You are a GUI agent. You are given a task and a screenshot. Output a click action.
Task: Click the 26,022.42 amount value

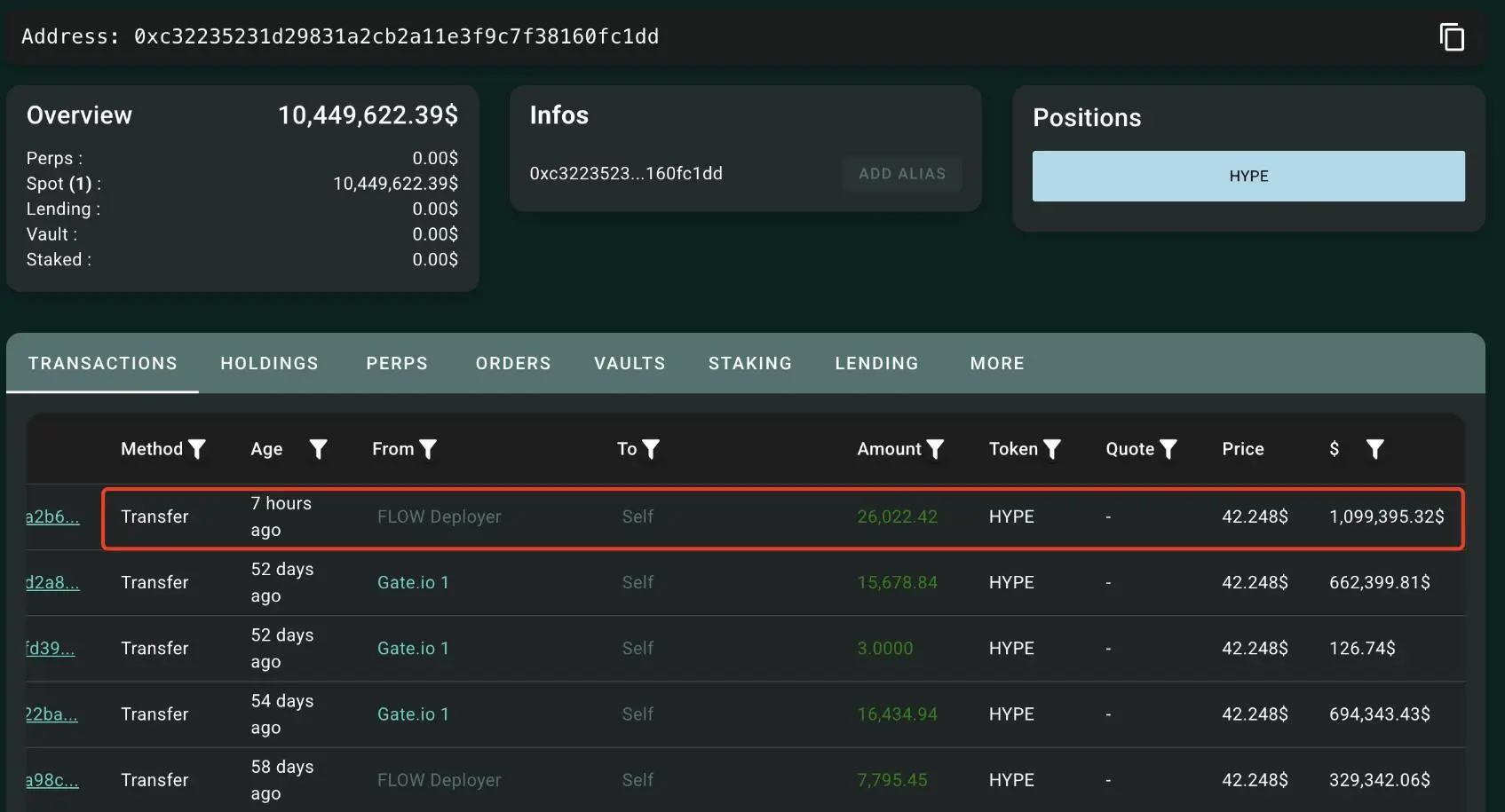(897, 516)
